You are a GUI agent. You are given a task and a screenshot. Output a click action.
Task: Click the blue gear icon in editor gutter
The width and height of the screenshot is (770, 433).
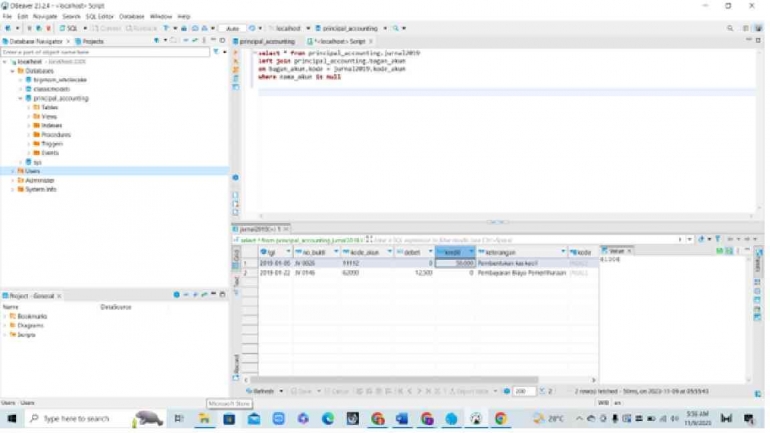pyautogui.click(x=236, y=177)
